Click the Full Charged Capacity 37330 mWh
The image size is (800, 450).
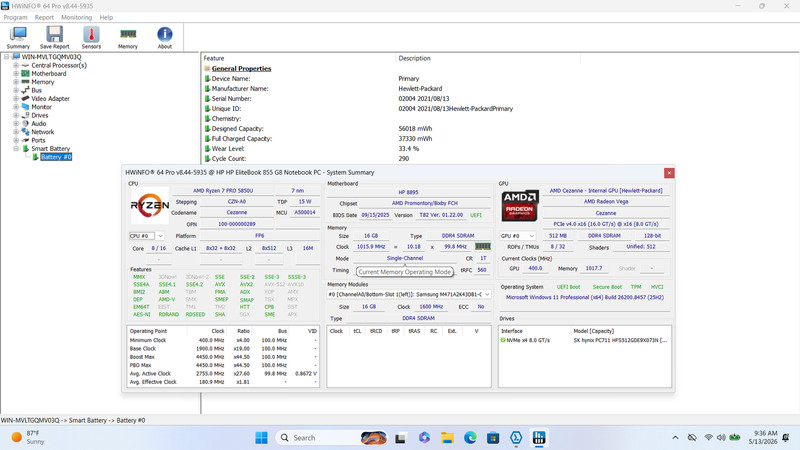pos(415,139)
